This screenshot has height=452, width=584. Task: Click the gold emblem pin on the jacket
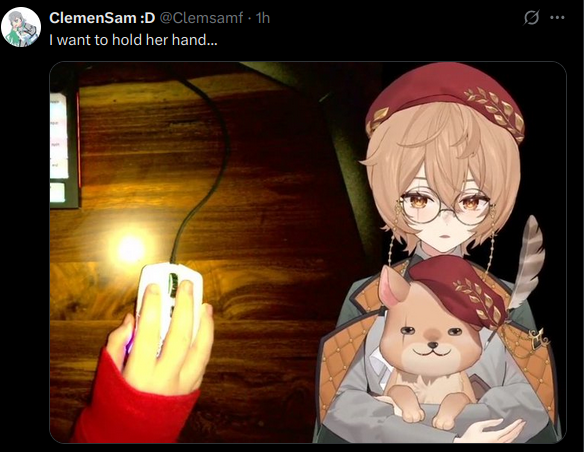click(x=539, y=339)
